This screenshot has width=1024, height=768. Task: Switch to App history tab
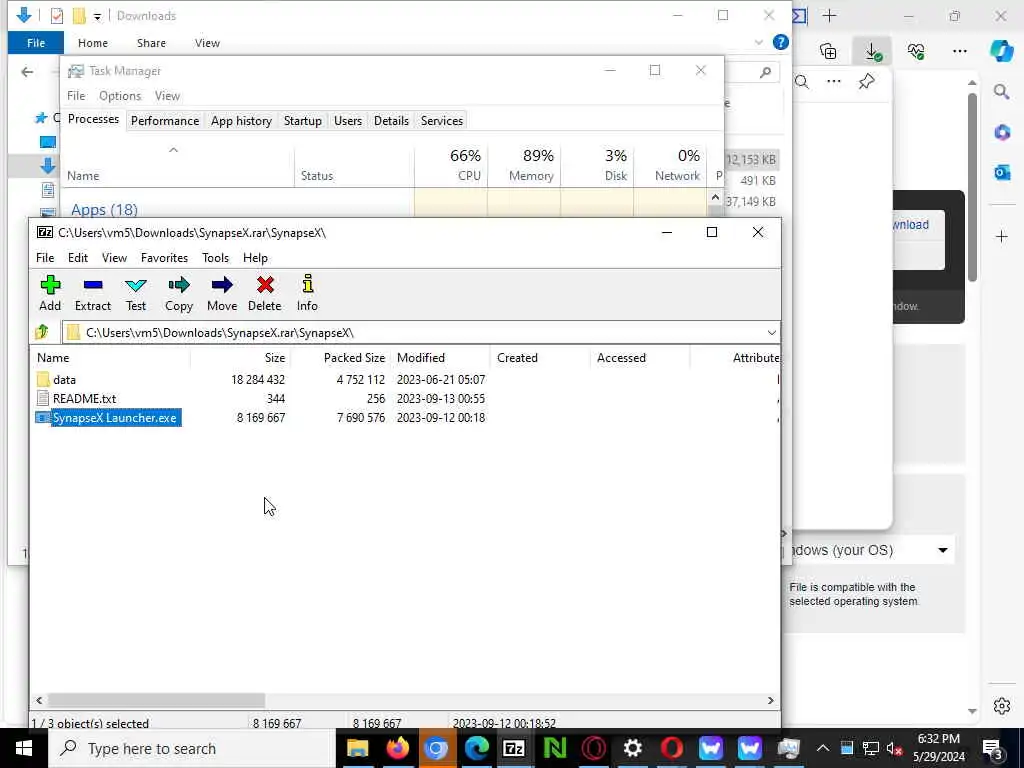point(241,121)
